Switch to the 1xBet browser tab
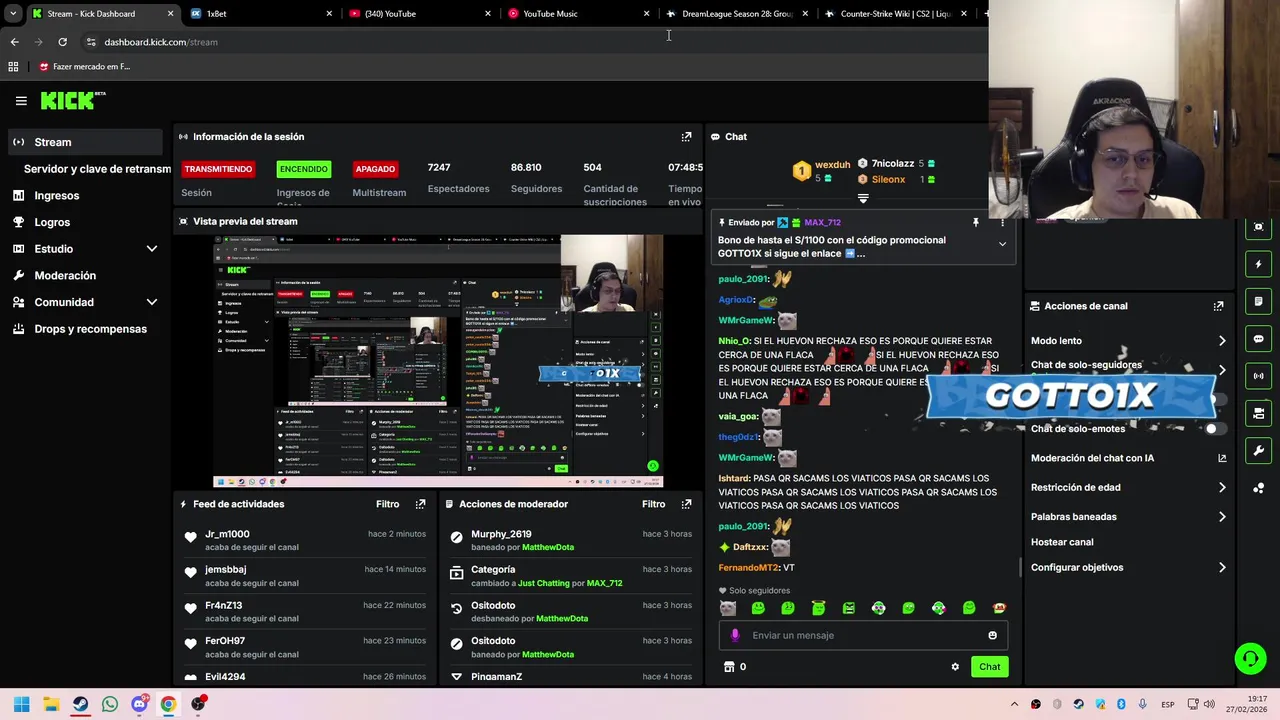Screen dimensions: 1280x720 coord(260,14)
